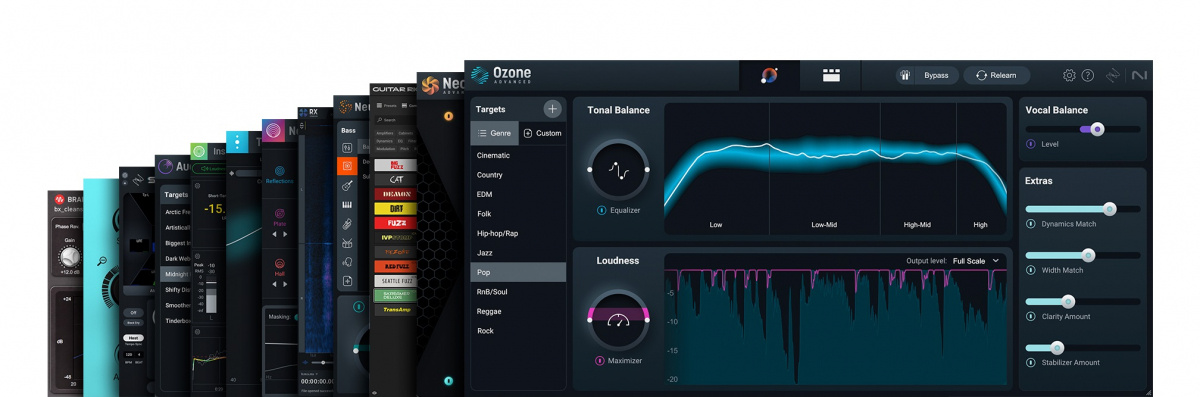Open Ozone settings gear icon
Viewport: 1200px width, 397px height.
[x=1069, y=75]
